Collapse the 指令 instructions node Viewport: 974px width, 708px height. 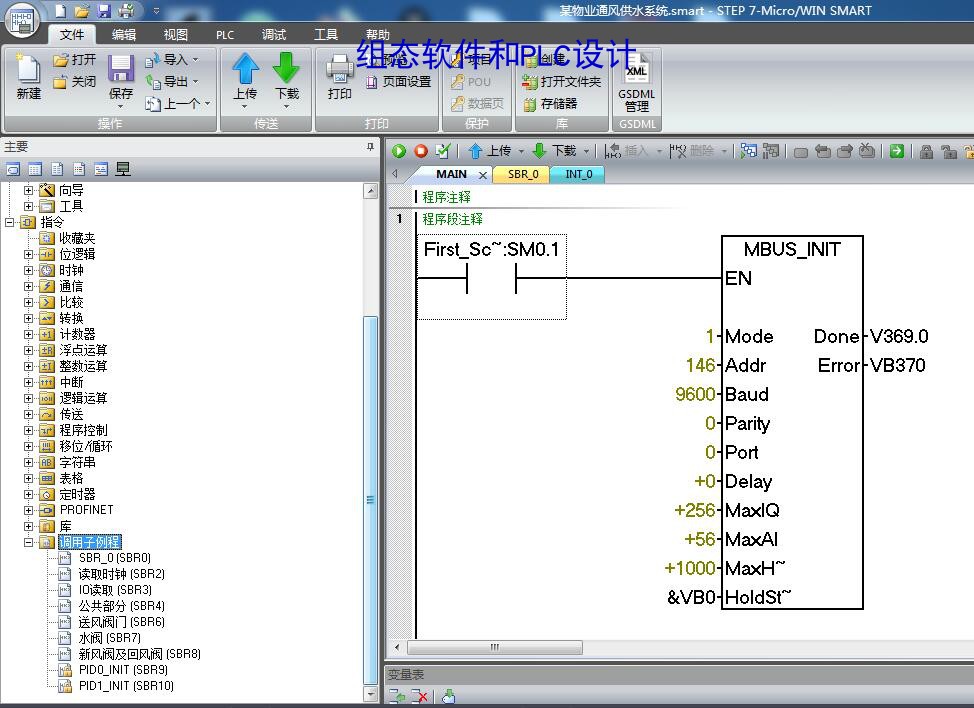pos(9,222)
